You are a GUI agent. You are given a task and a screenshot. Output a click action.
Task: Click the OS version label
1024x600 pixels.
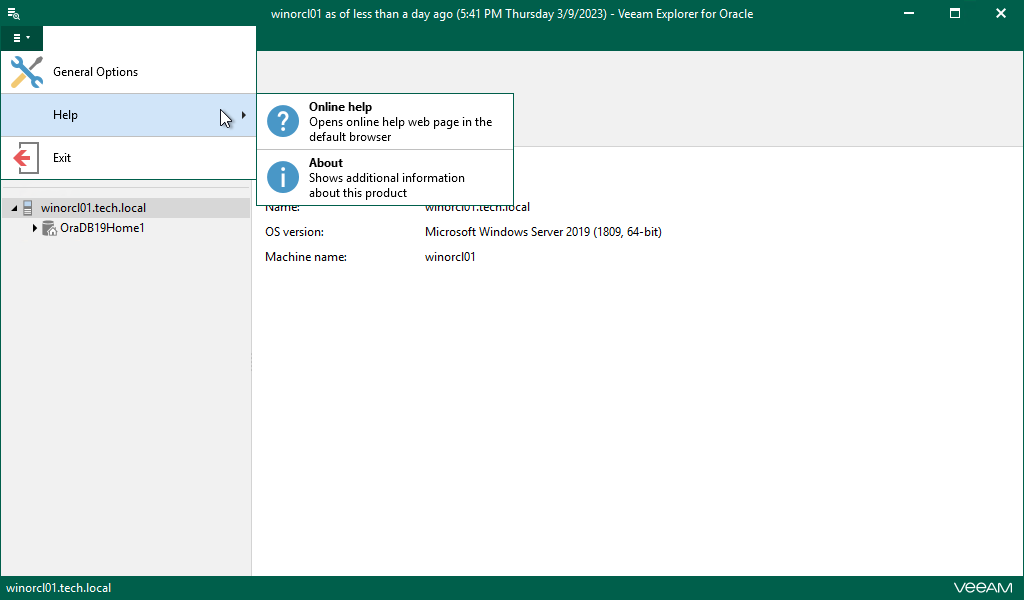pos(294,232)
